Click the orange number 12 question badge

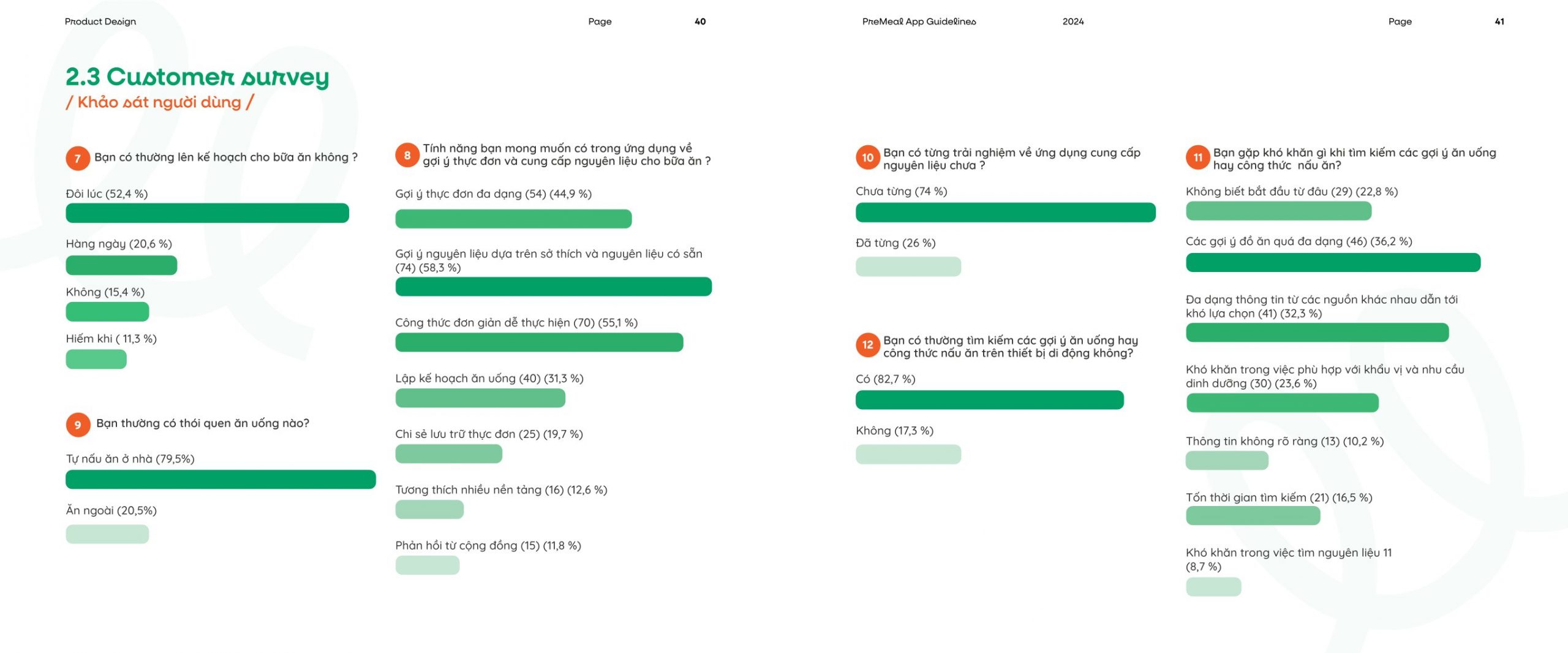(868, 345)
